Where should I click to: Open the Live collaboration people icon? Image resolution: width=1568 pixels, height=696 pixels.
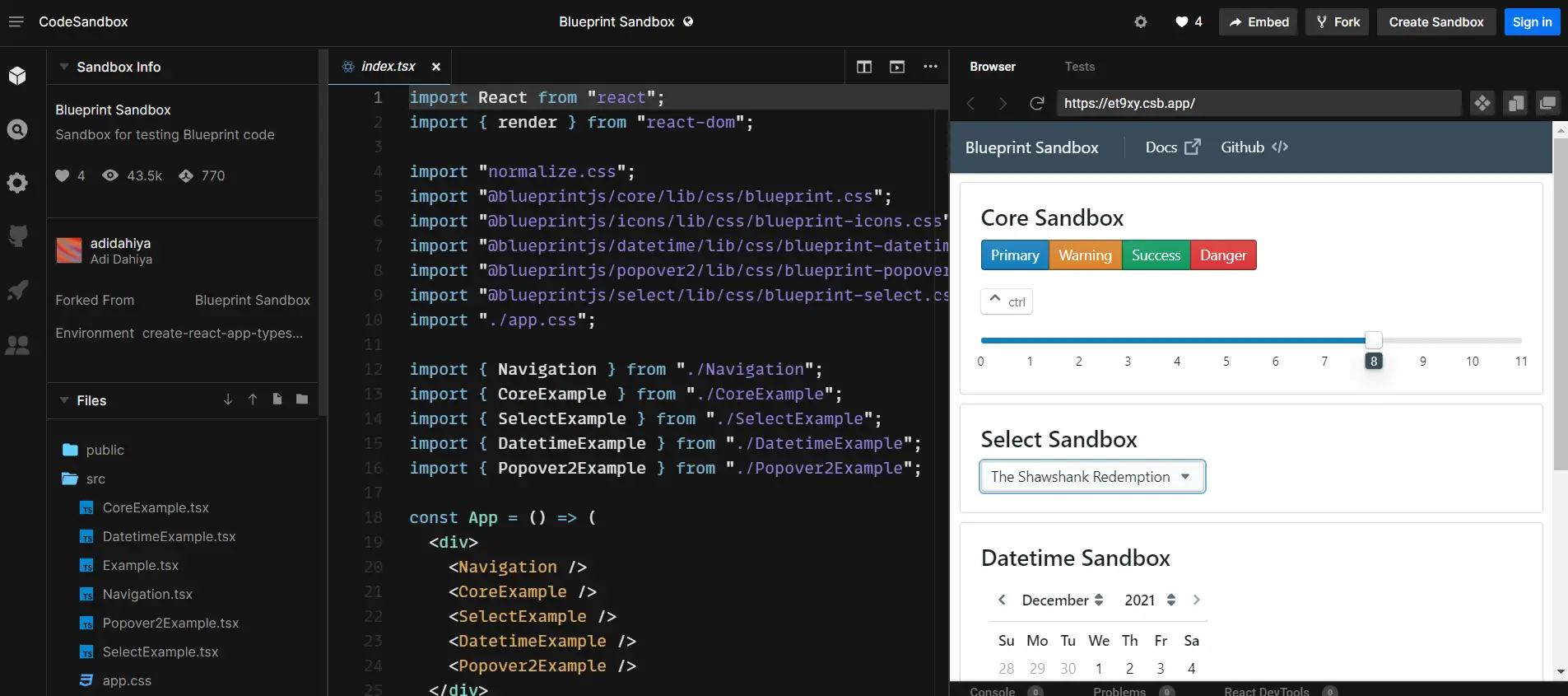[17, 345]
